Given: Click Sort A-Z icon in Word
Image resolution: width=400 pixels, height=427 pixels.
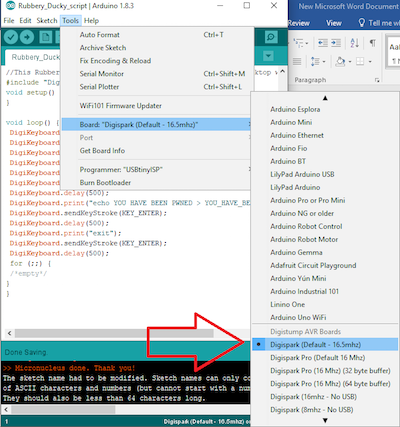Looking at the screenshot, I should [x=355, y=43].
